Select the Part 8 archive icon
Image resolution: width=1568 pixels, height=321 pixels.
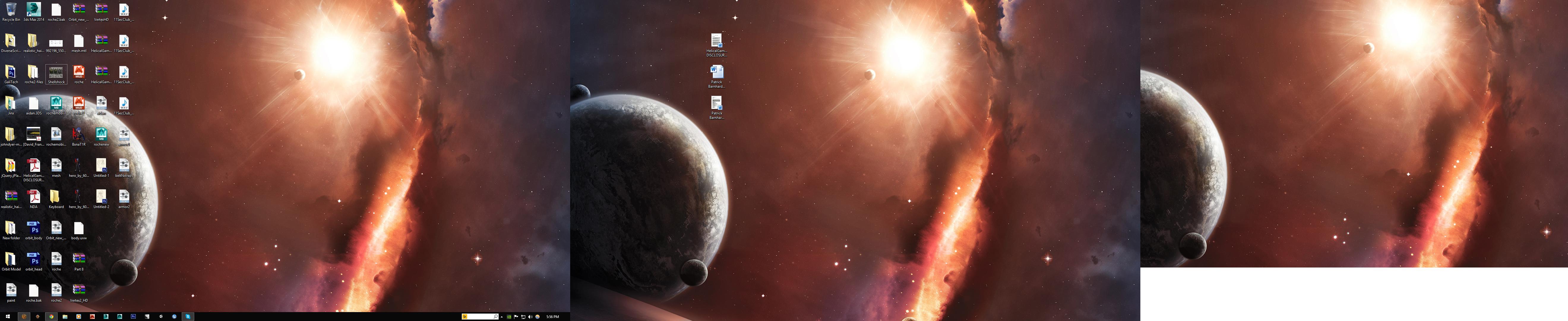(x=78, y=261)
